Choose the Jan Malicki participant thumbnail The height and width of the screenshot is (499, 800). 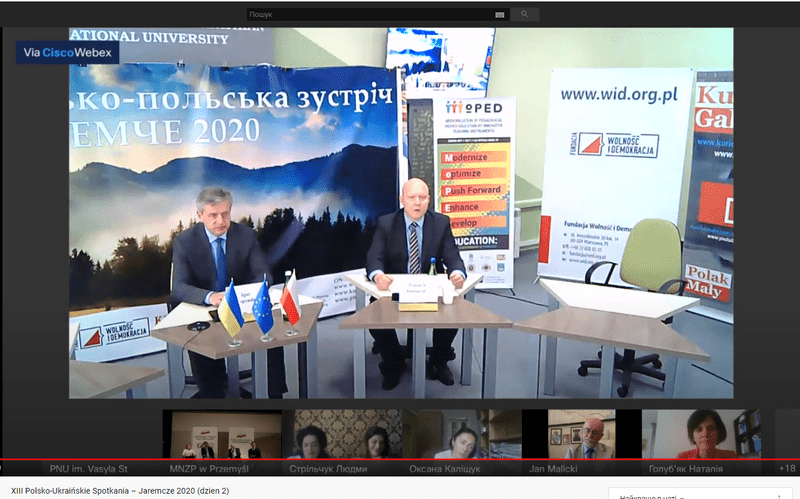pos(583,434)
